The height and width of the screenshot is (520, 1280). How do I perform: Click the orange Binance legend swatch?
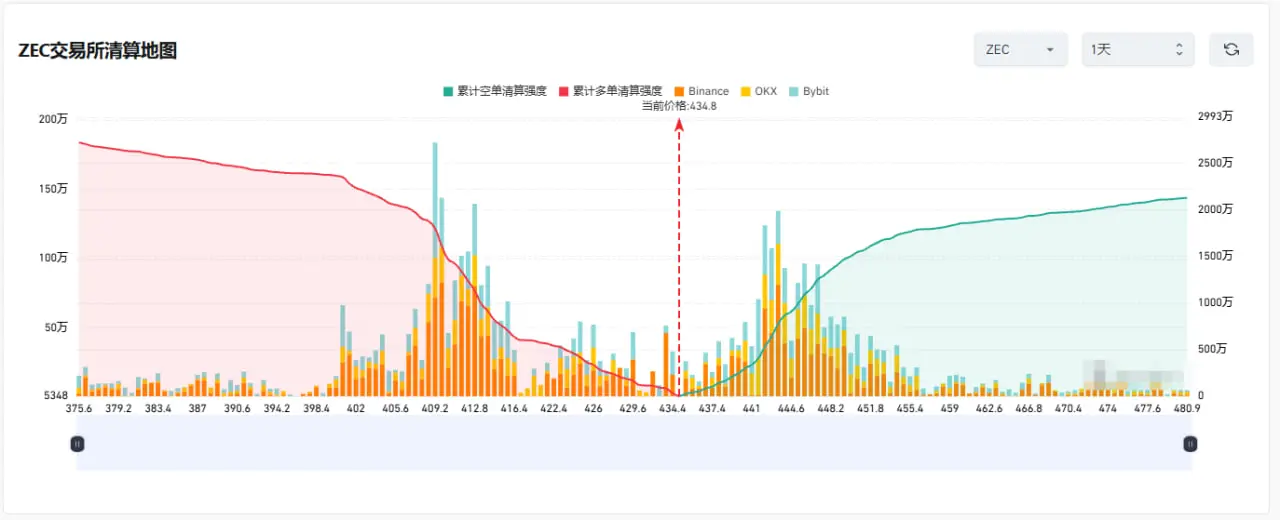[x=679, y=91]
